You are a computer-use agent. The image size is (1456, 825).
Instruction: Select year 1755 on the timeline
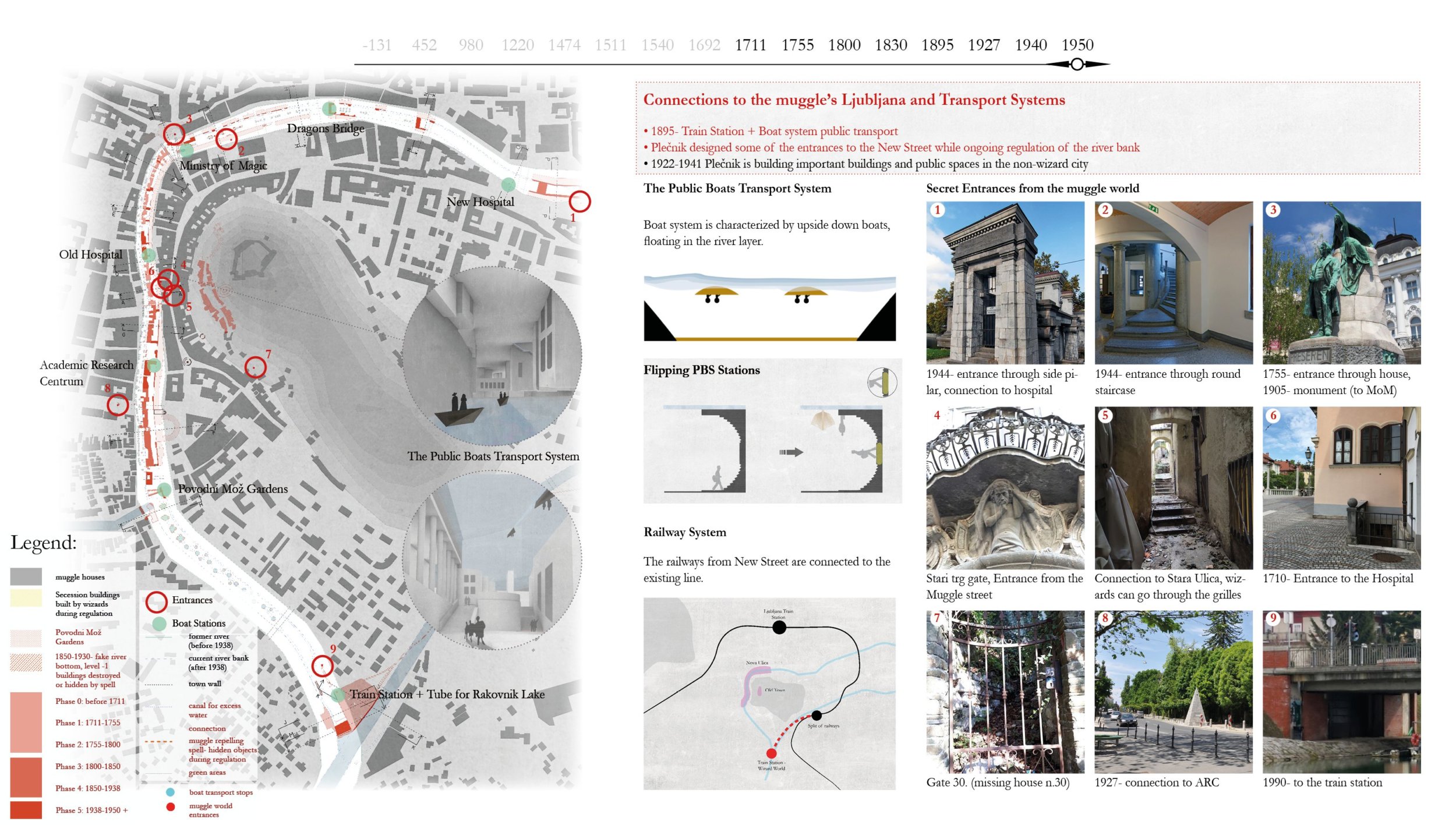(797, 45)
